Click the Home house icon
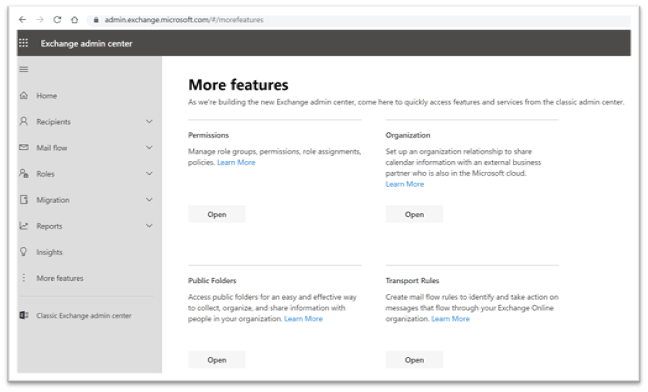 [24, 95]
